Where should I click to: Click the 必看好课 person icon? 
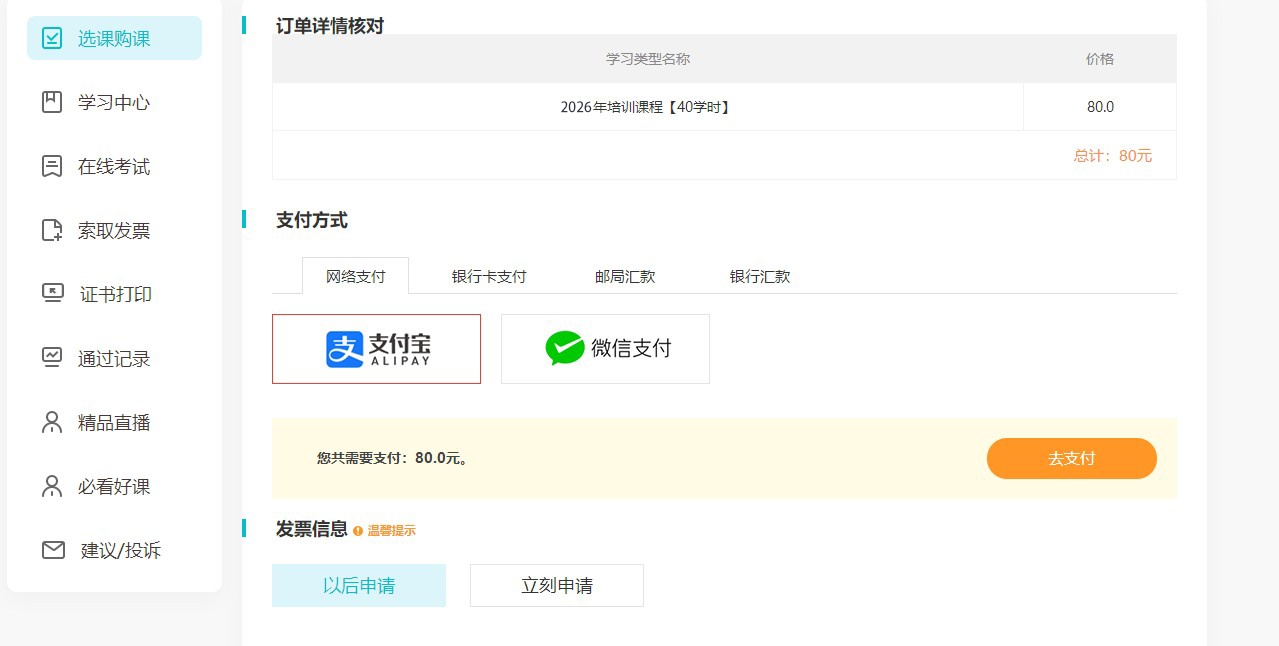pos(52,486)
